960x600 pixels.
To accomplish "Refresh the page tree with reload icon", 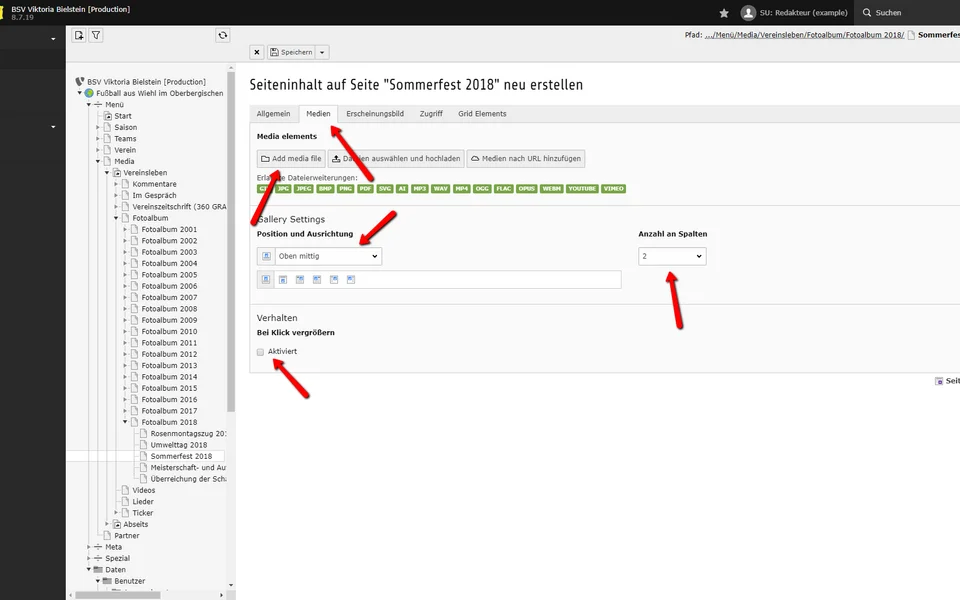I will pyautogui.click(x=222, y=35).
